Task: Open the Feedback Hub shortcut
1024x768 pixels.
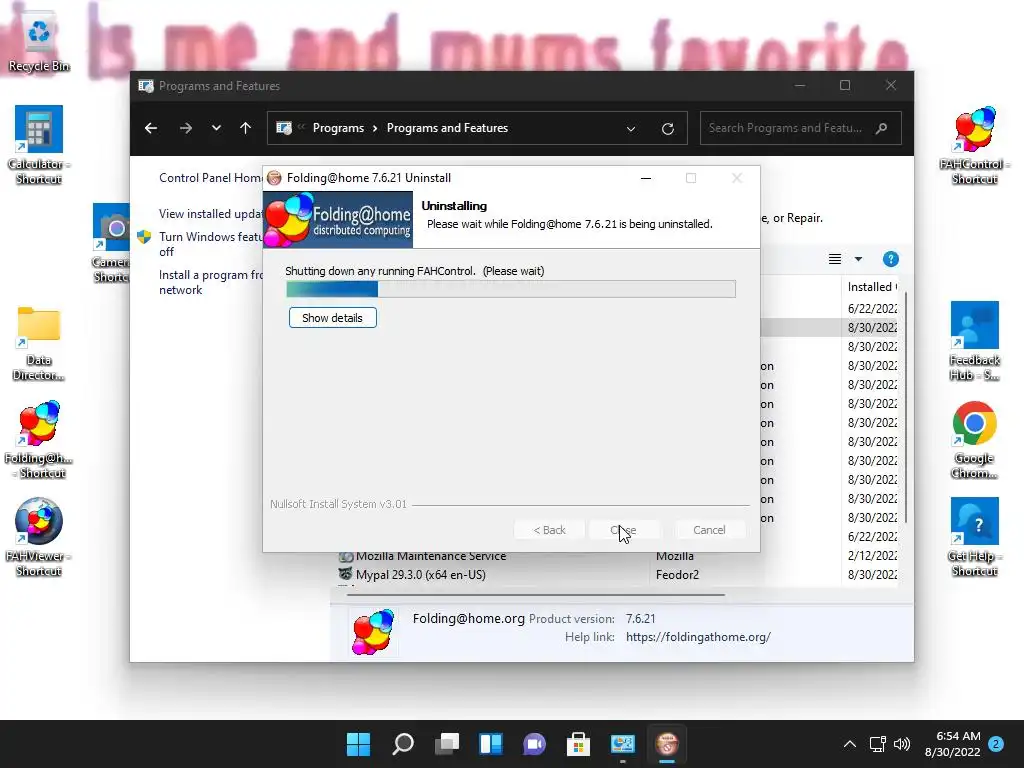Action: pos(974,341)
